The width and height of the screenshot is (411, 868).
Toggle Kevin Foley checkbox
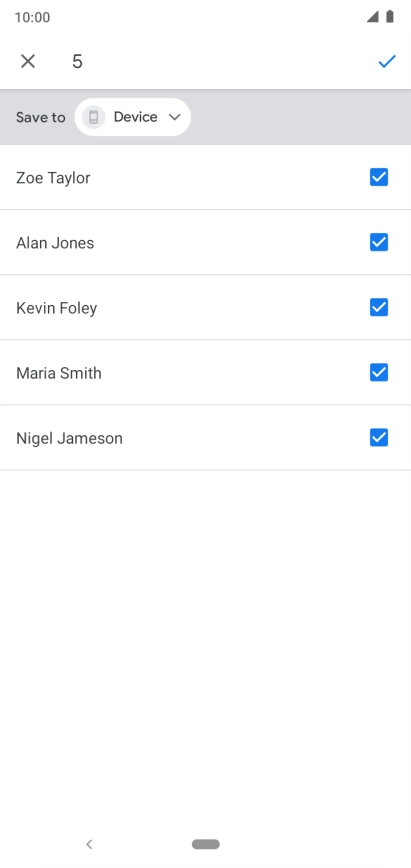(x=379, y=307)
